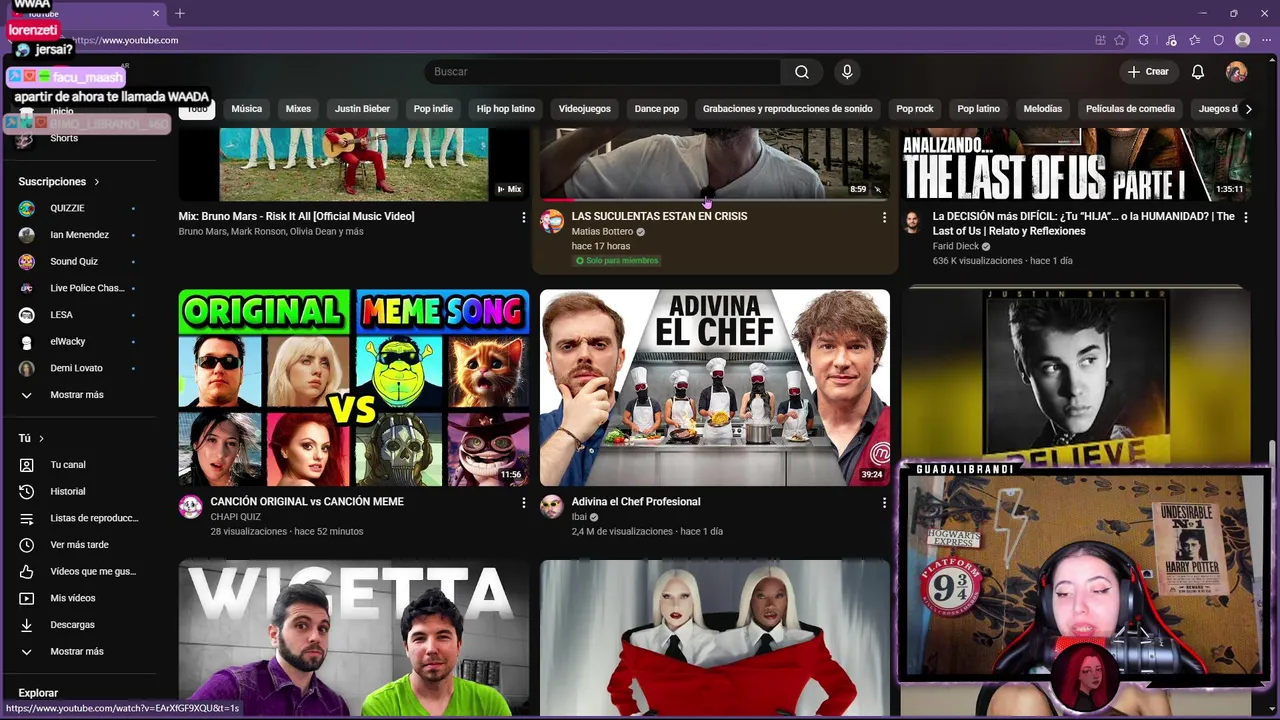The height and width of the screenshot is (720, 1280).
Task: Select the Justin Bieber chip
Action: click(x=362, y=109)
